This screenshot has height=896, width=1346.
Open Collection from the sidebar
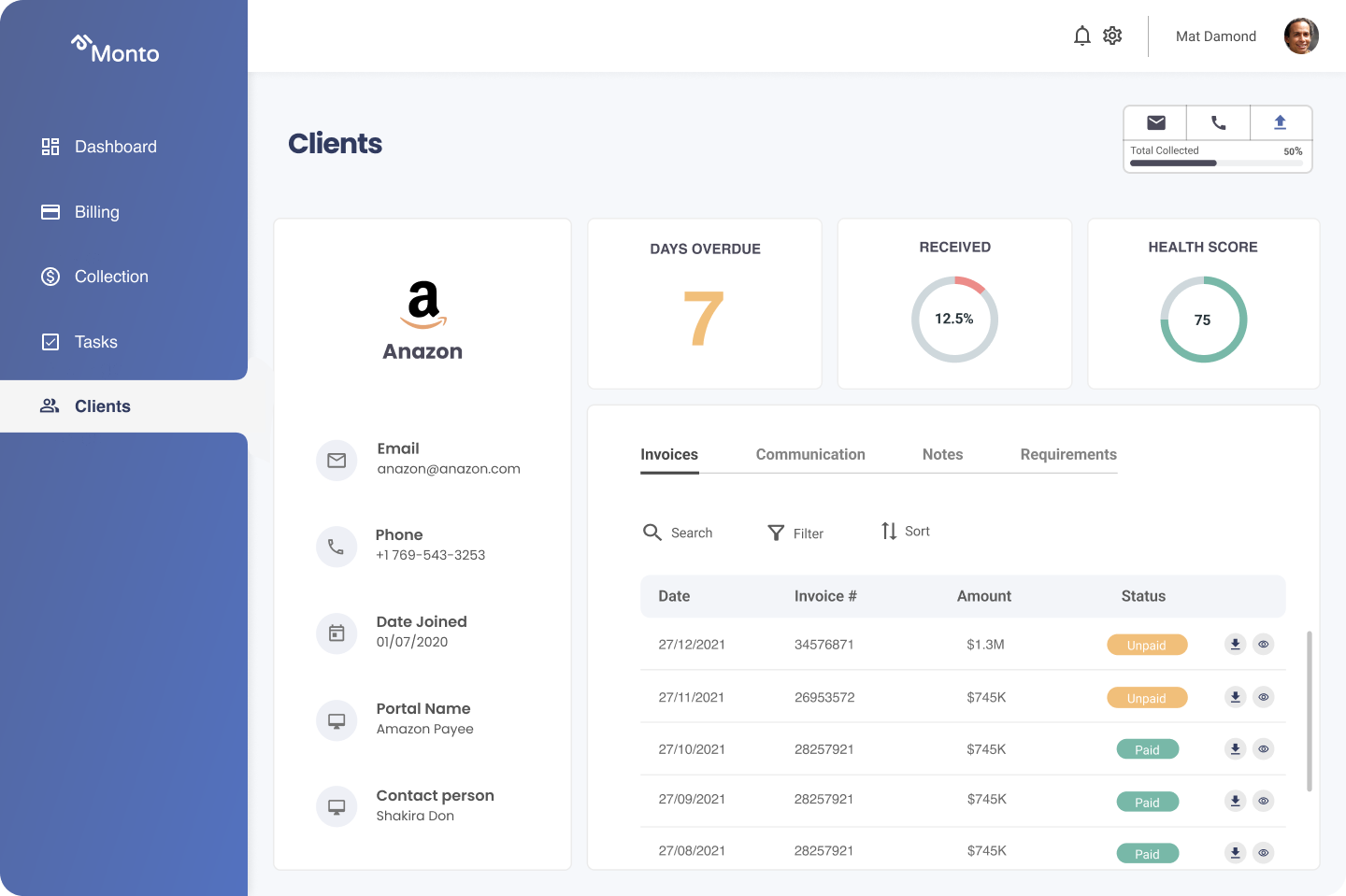[x=111, y=277]
